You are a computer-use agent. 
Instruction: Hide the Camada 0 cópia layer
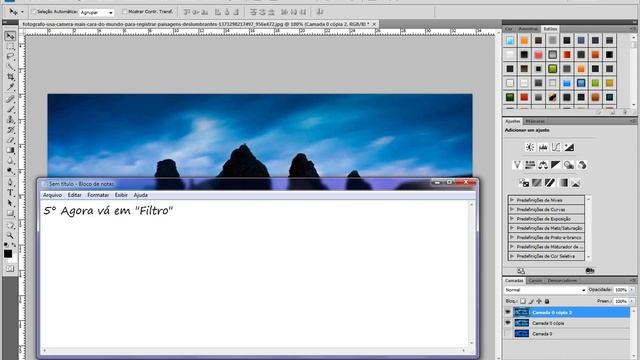click(x=508, y=323)
